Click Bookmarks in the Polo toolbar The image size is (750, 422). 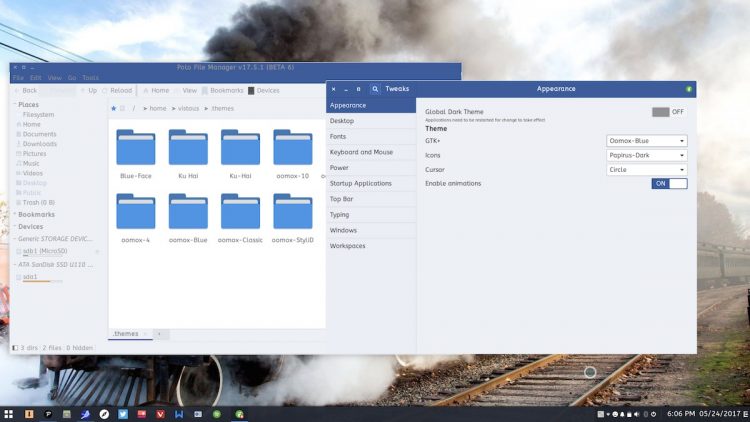(222, 90)
